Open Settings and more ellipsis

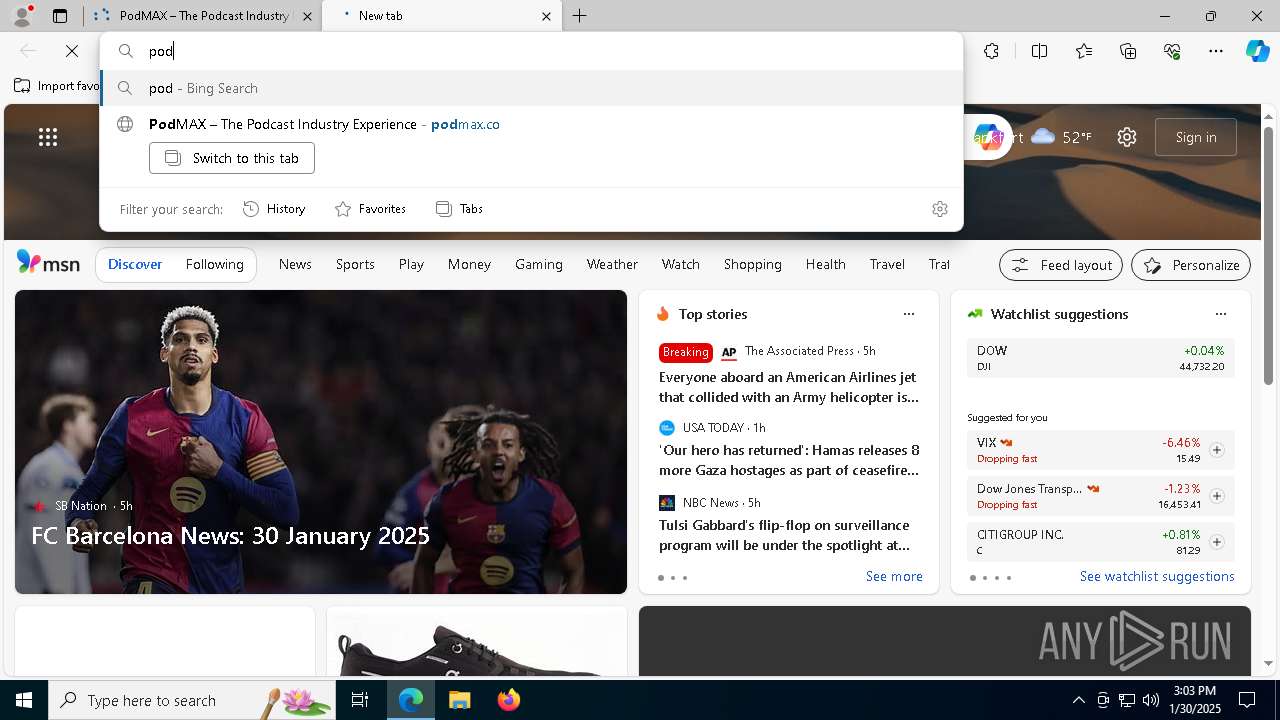click(1216, 51)
